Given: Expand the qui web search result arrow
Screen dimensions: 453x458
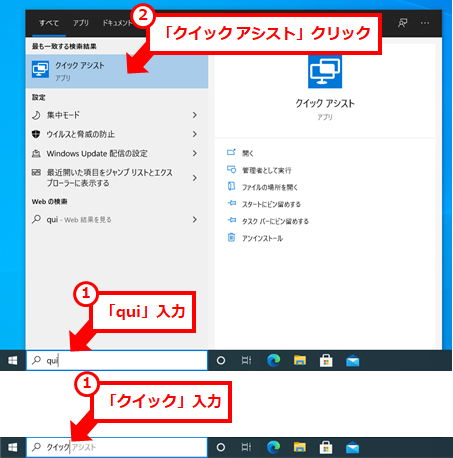Looking at the screenshot, I should click(x=195, y=219).
